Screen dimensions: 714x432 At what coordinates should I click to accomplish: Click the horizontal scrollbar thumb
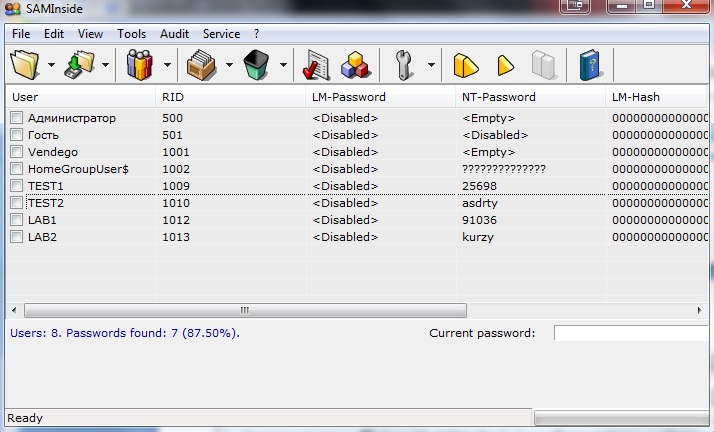pos(245,310)
